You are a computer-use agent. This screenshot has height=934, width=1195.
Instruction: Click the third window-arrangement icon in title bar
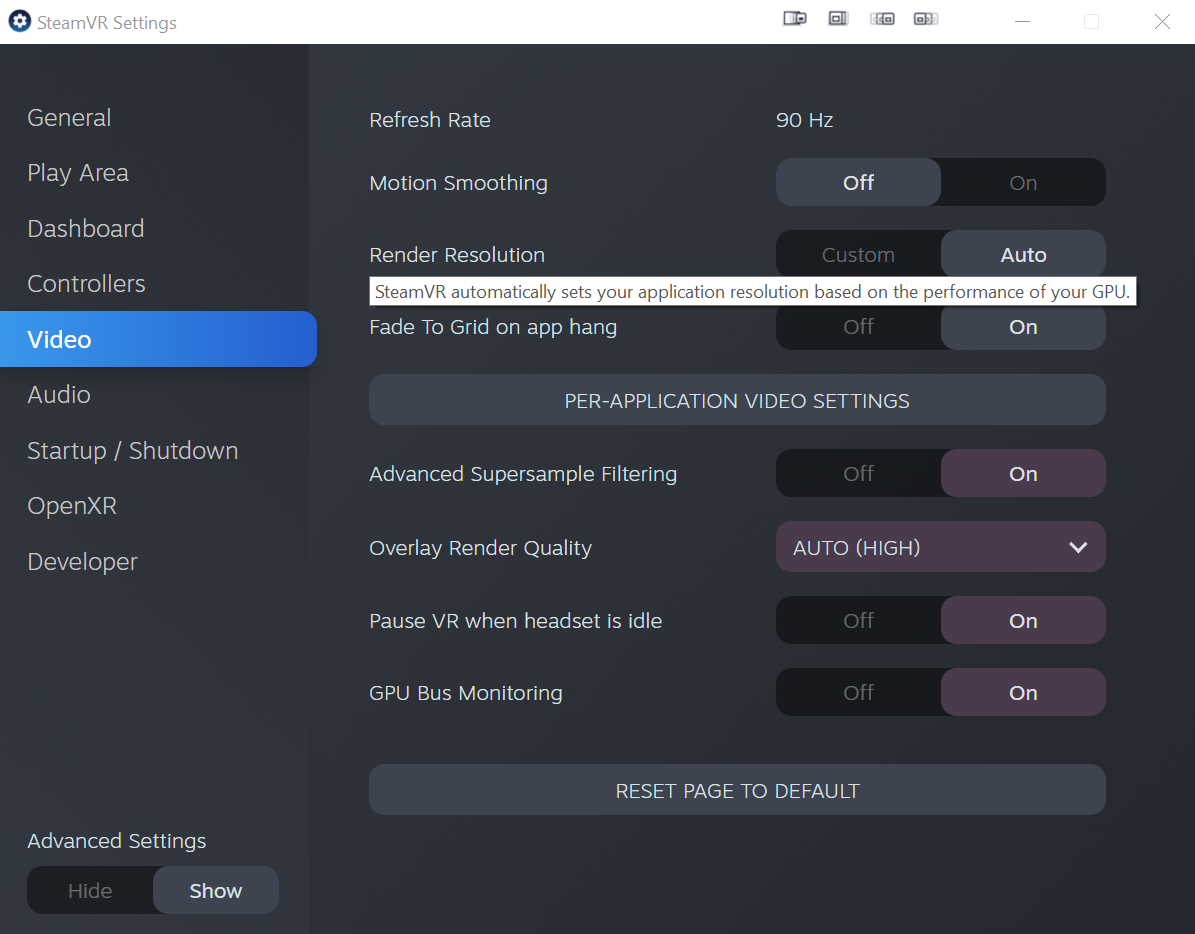point(883,19)
